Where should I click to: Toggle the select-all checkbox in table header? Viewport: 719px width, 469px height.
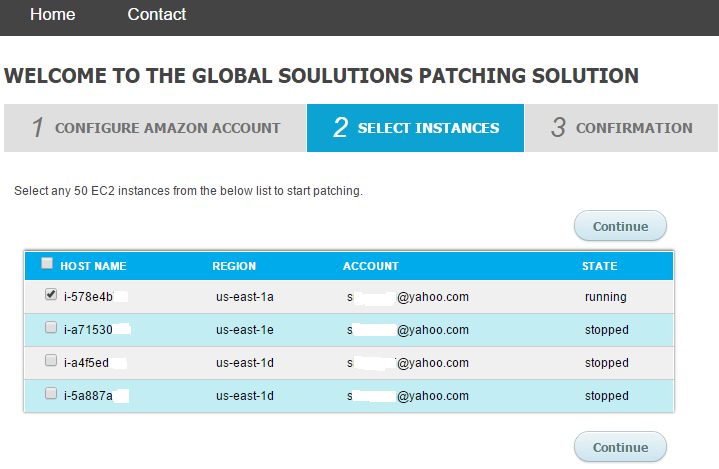point(47,264)
